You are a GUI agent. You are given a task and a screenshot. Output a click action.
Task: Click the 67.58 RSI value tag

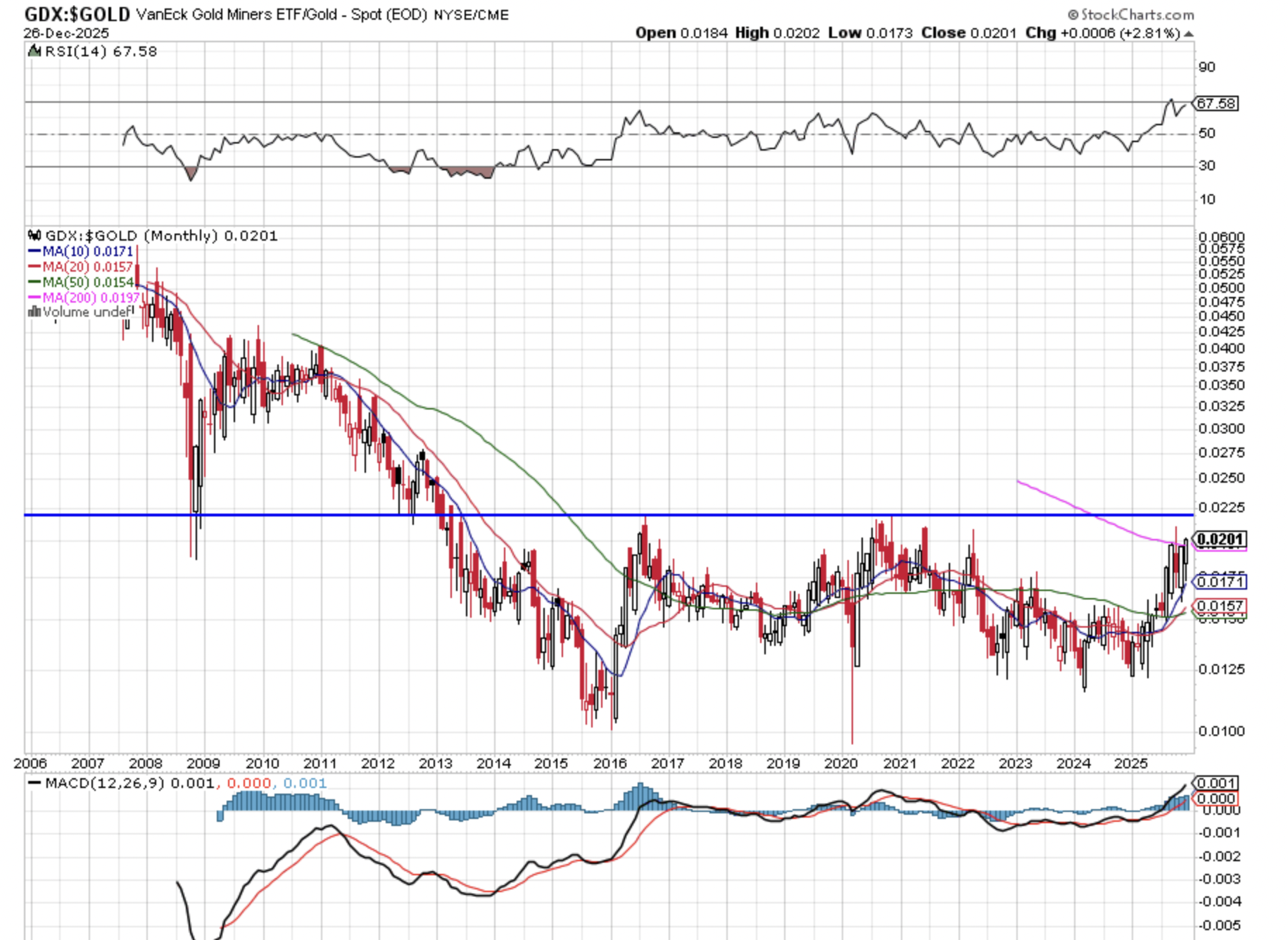pyautogui.click(x=1216, y=103)
